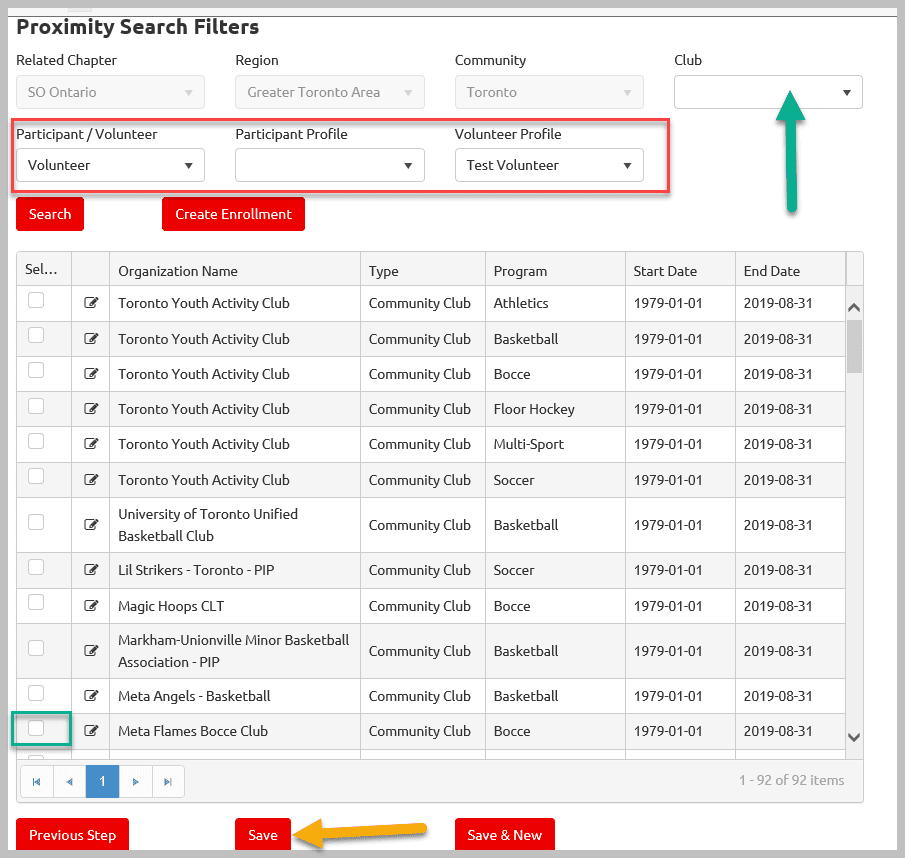Edit Markham-Unionville Minor Basketball Association row
Image resolution: width=905 pixels, height=858 pixels.
[x=91, y=650]
